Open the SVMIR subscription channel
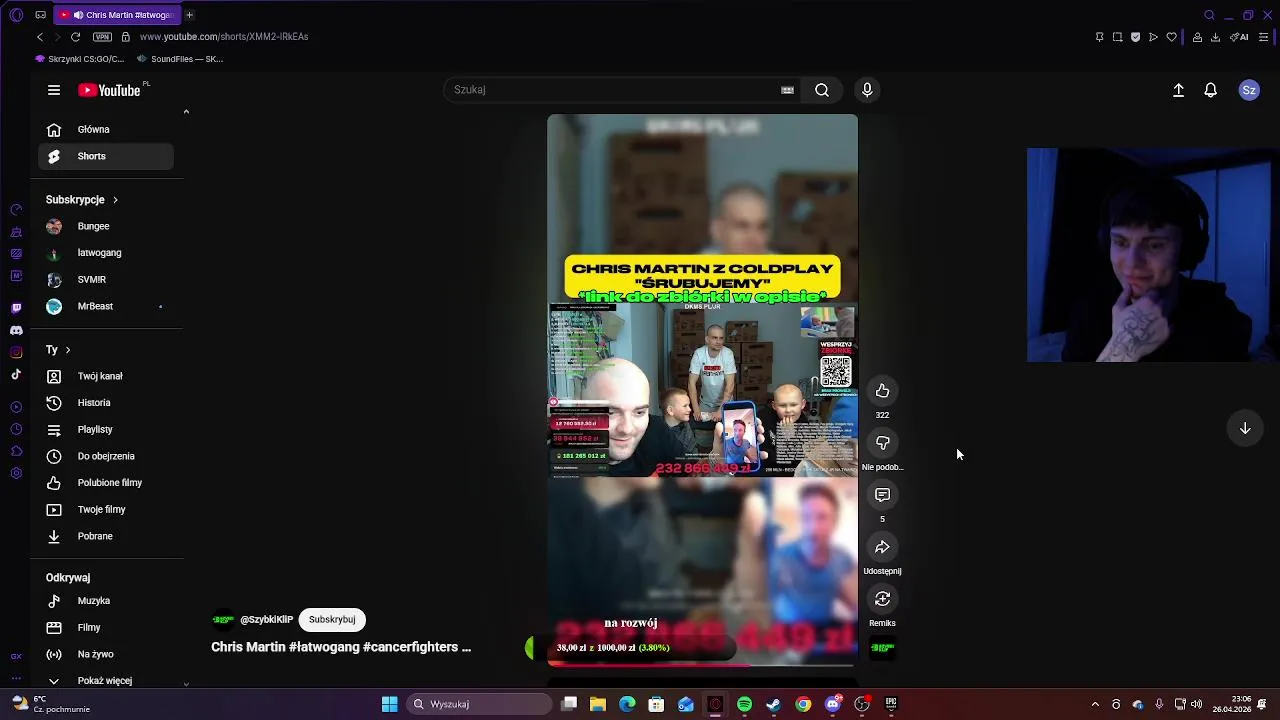The width and height of the screenshot is (1280, 720). (106, 280)
